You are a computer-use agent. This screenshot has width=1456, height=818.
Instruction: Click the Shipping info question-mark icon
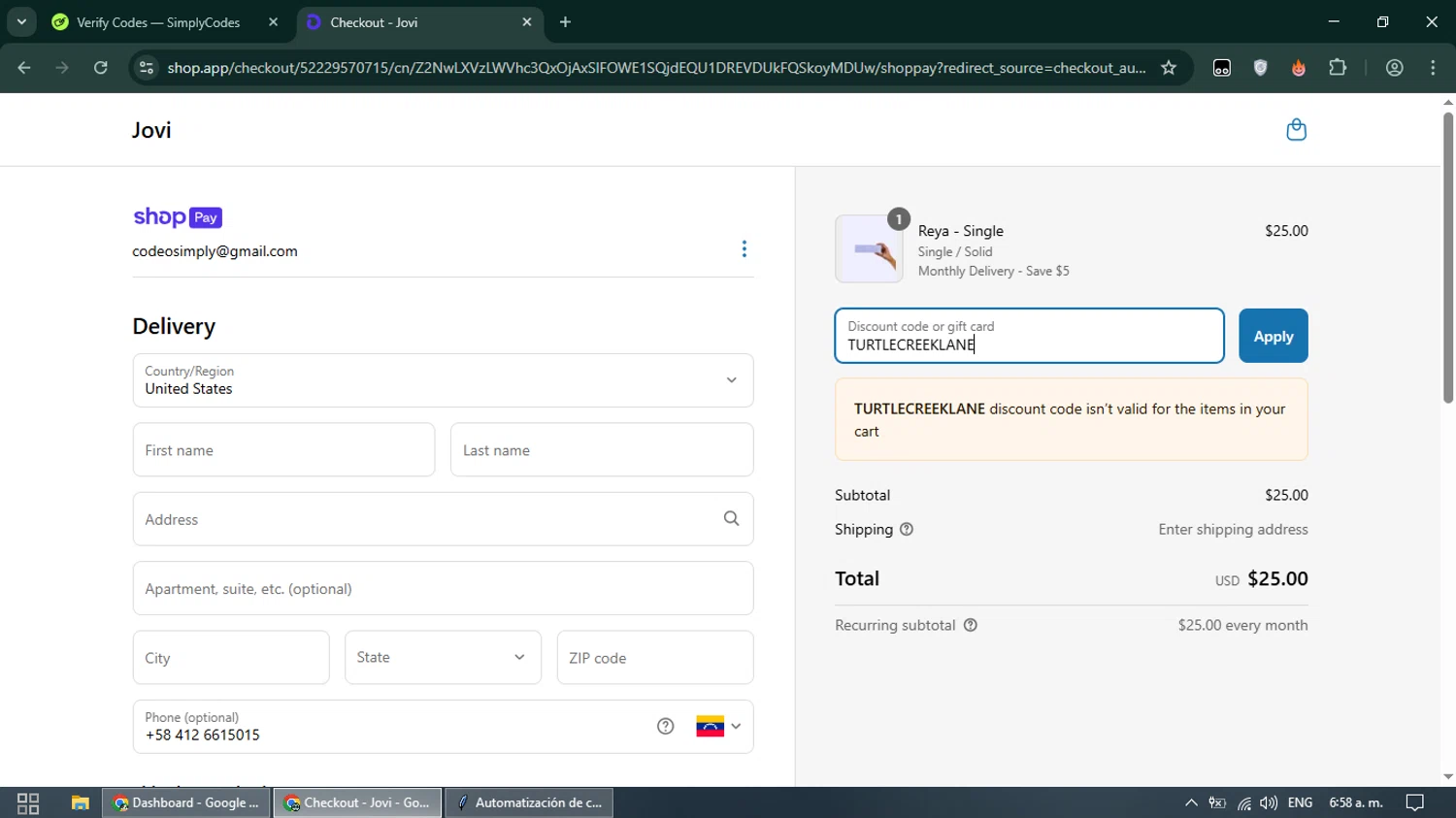[x=907, y=530]
